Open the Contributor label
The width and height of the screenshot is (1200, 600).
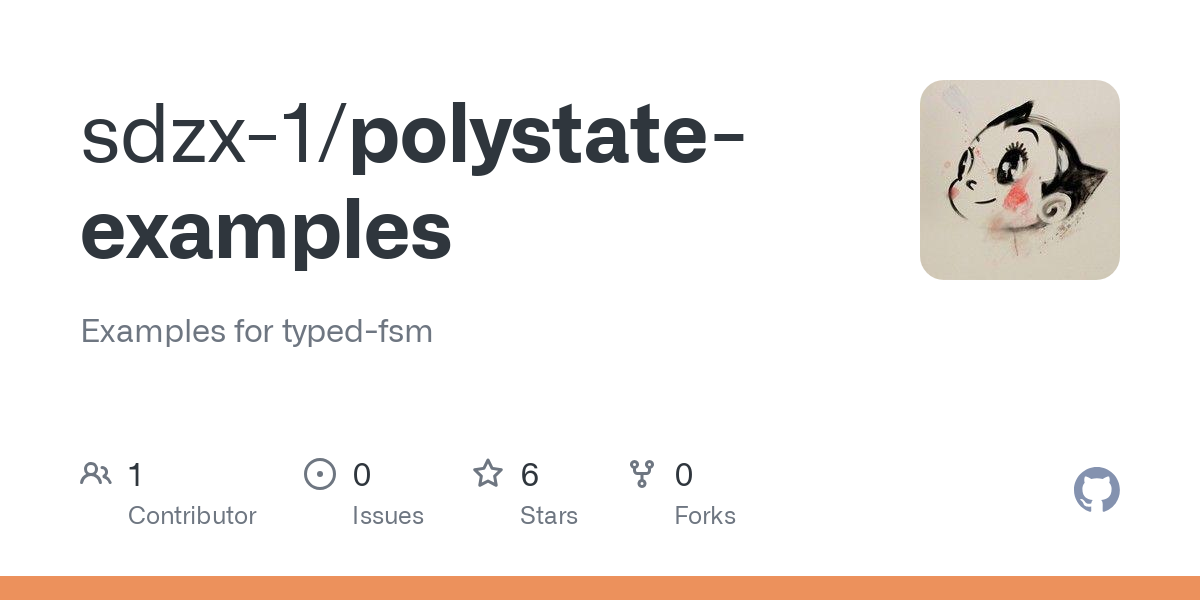click(192, 516)
